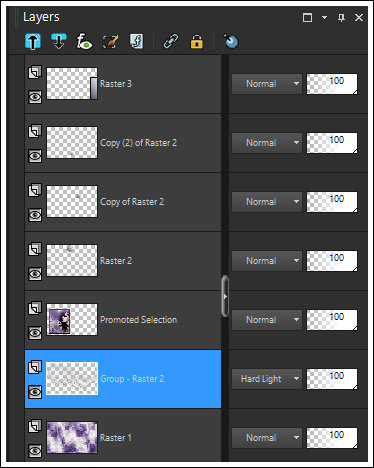Open blend mode dropdown for Raster 3
The height and width of the screenshot is (468, 374).
(267, 84)
